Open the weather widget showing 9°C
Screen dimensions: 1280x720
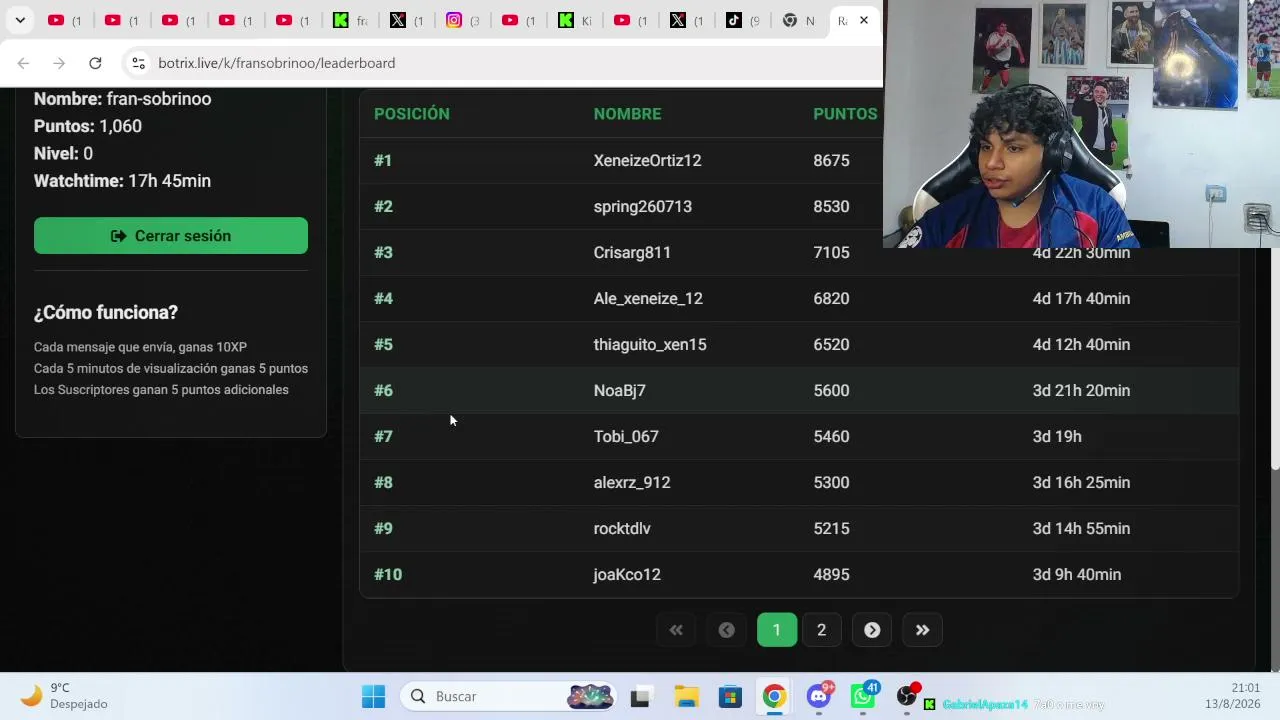pyautogui.click(x=66, y=696)
